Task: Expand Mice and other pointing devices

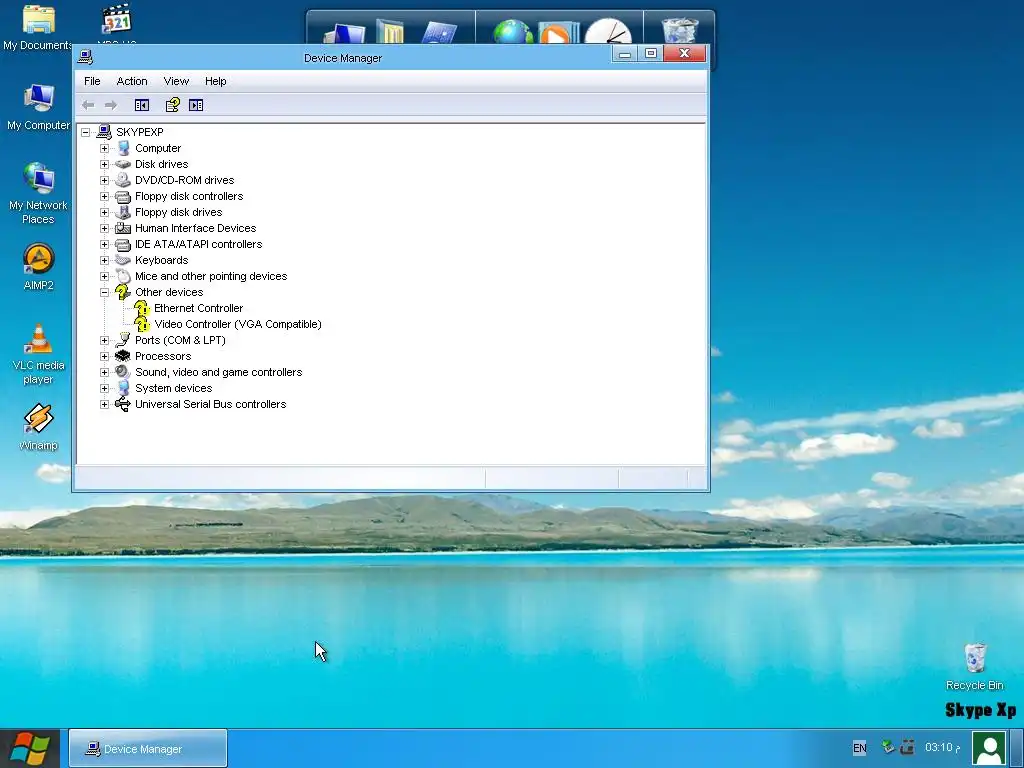Action: (104, 276)
